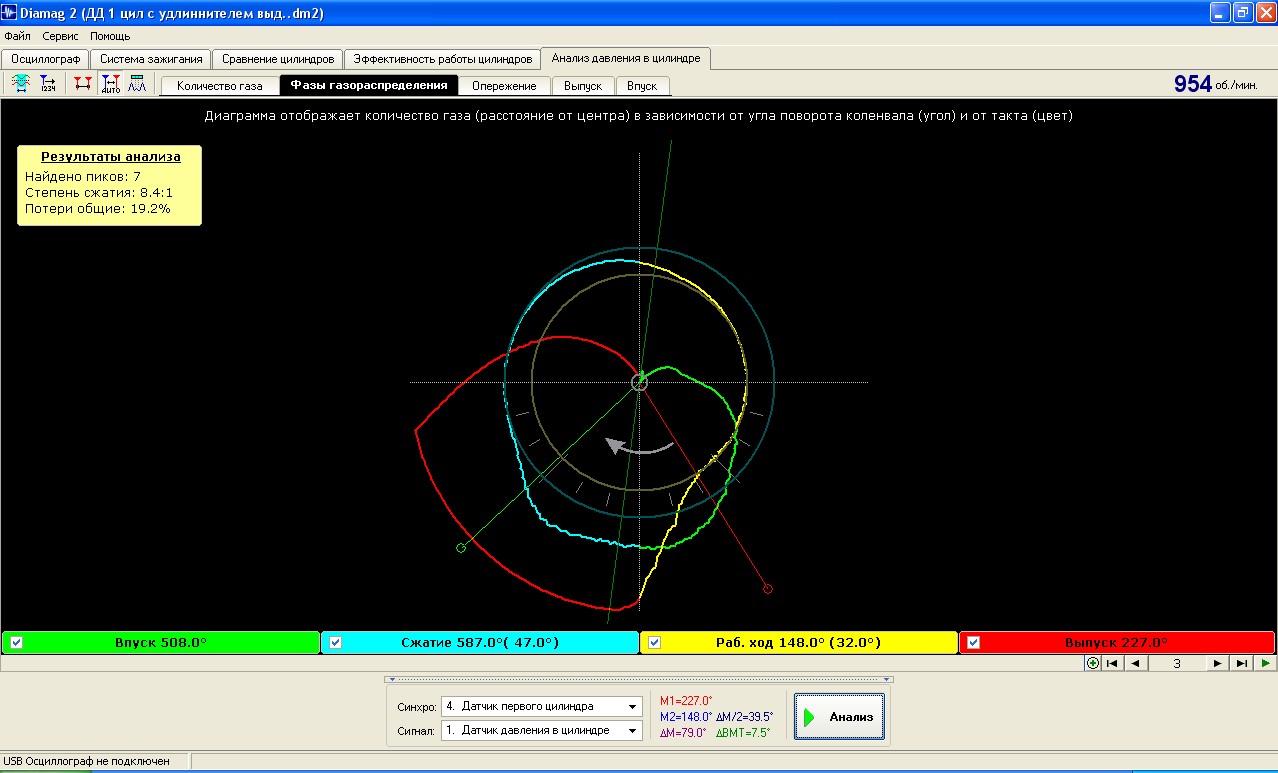Click the center circle of the diagram
Image resolution: width=1278 pixels, height=773 pixels.
click(640, 382)
